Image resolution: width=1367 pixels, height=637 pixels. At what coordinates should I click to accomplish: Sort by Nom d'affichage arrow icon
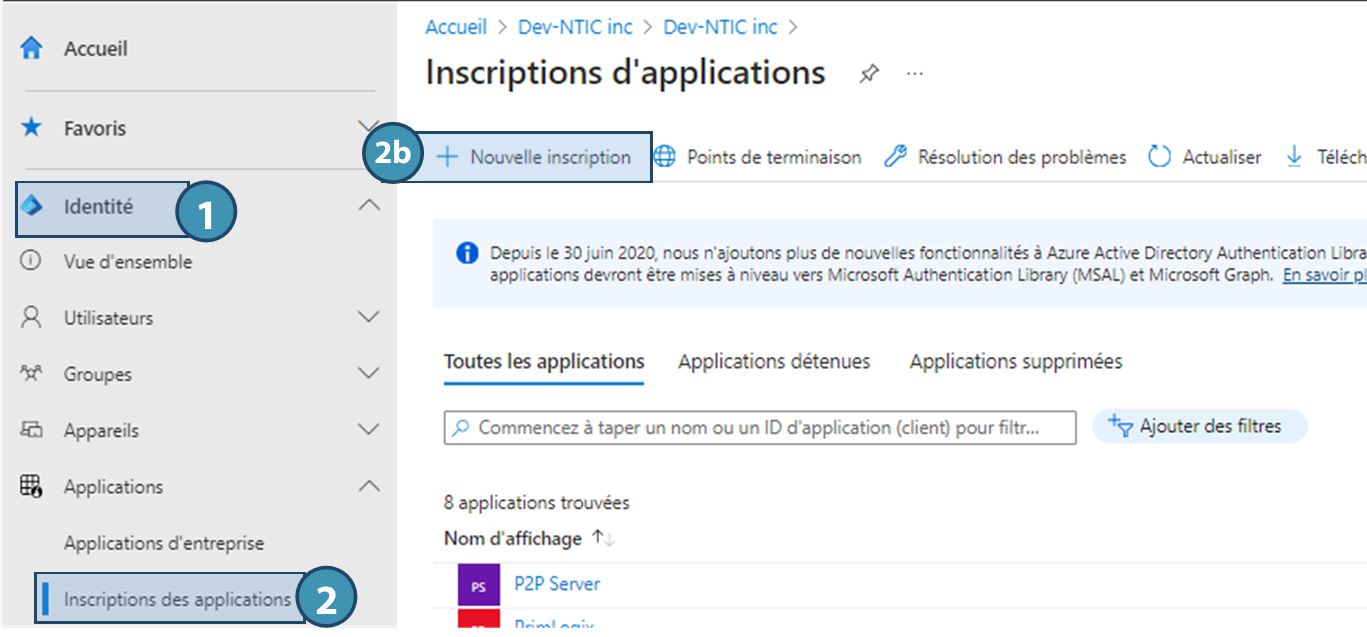click(x=602, y=538)
